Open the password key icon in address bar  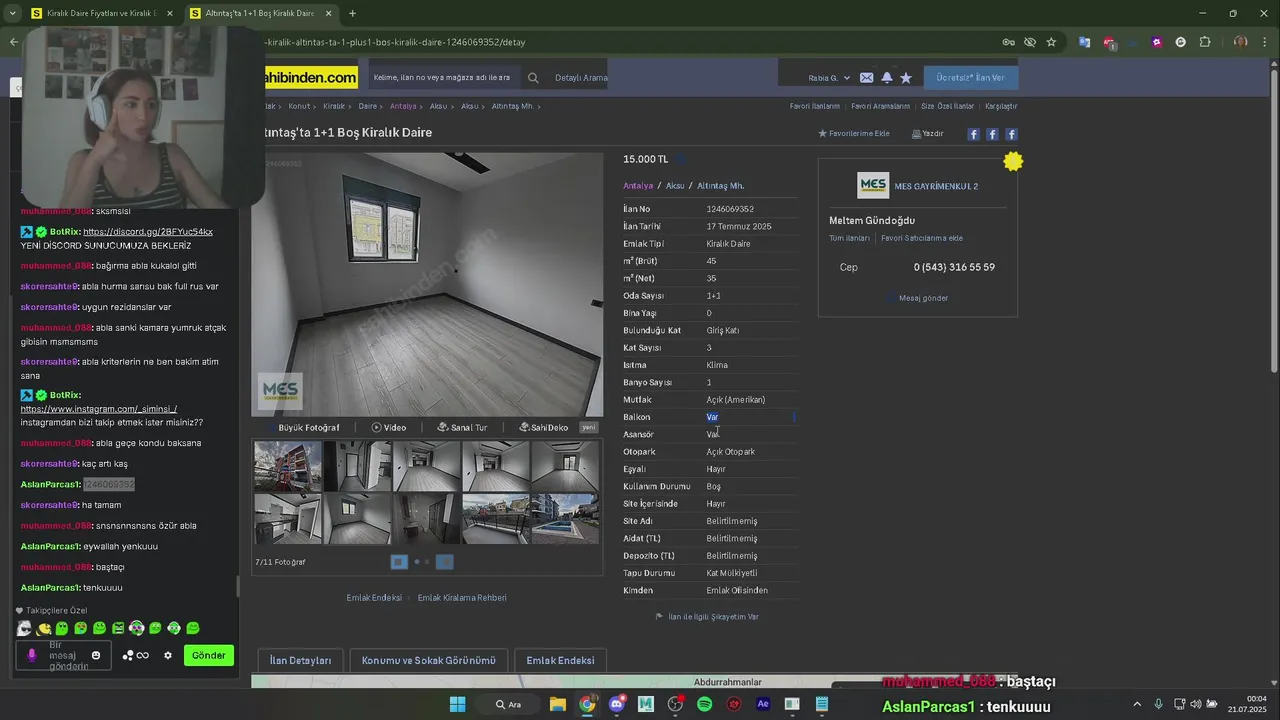tap(1008, 42)
